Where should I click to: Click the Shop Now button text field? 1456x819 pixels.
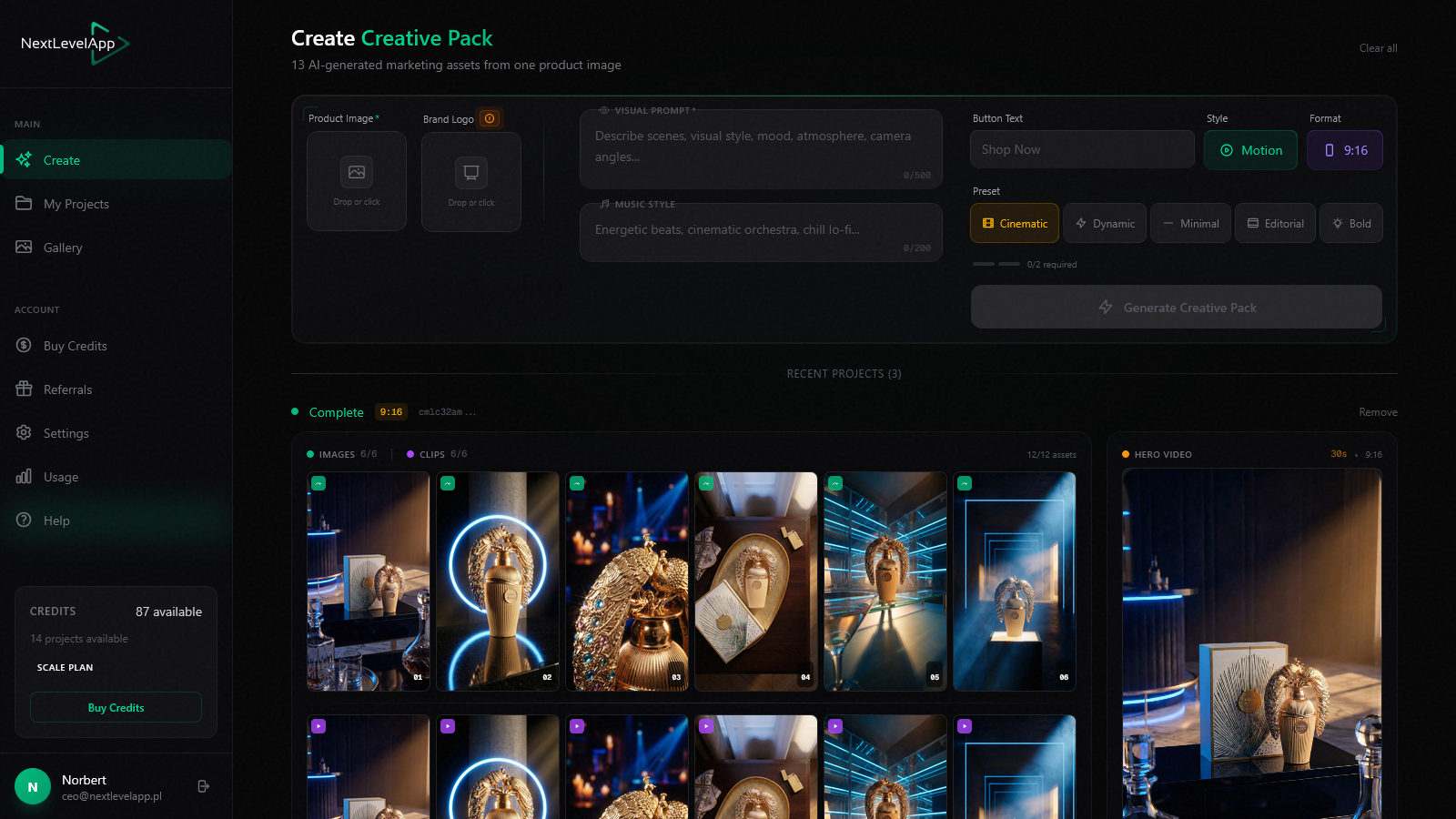(1082, 148)
